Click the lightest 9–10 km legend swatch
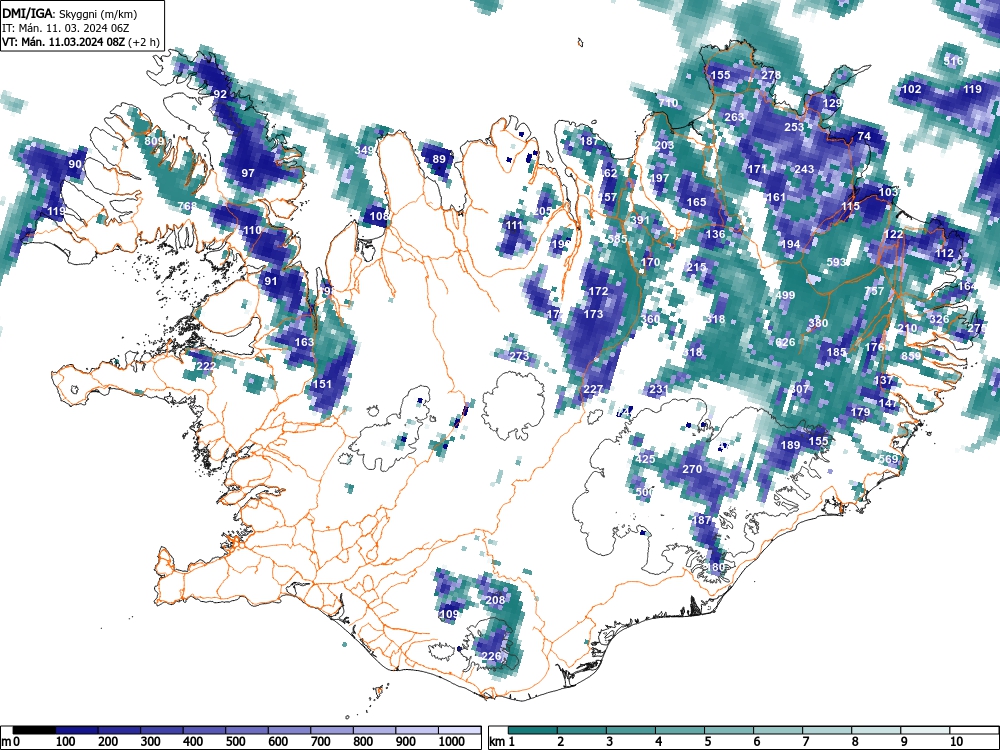 point(925,730)
